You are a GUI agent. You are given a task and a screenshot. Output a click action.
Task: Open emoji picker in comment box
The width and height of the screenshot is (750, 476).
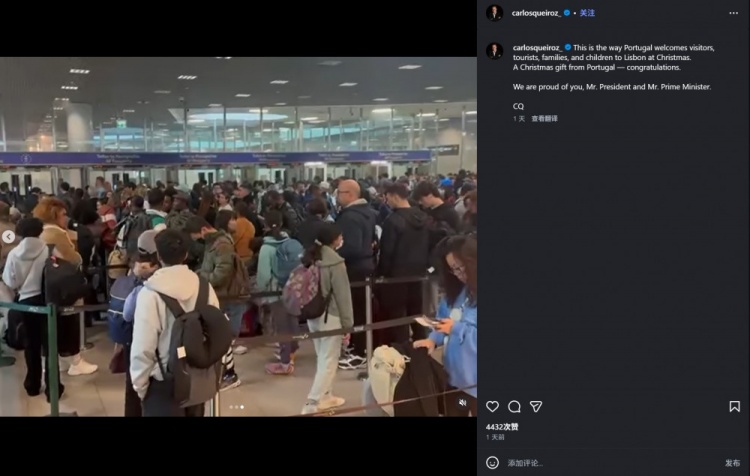pyautogui.click(x=492, y=463)
